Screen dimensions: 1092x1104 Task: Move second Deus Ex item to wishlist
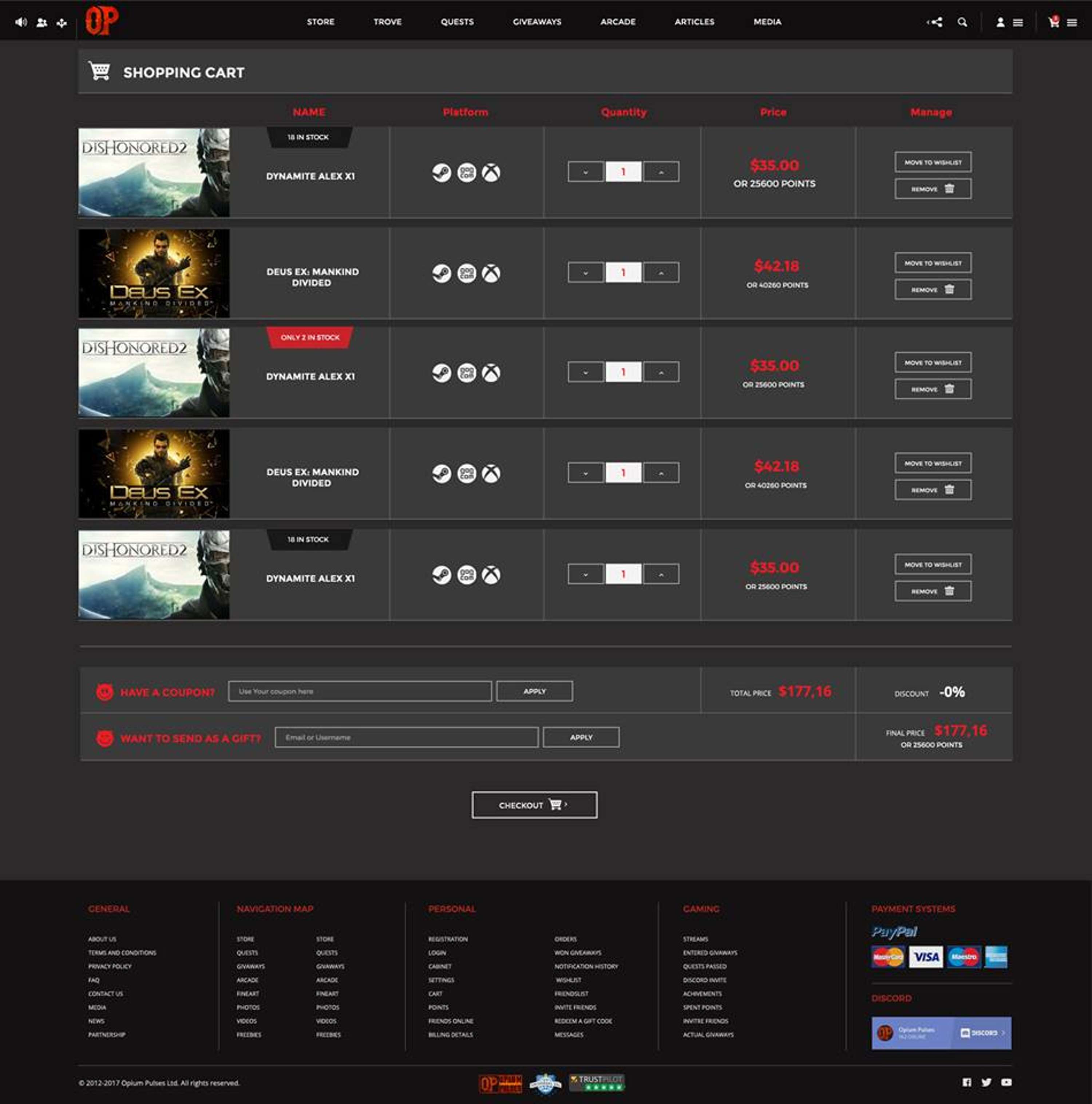[x=933, y=464]
